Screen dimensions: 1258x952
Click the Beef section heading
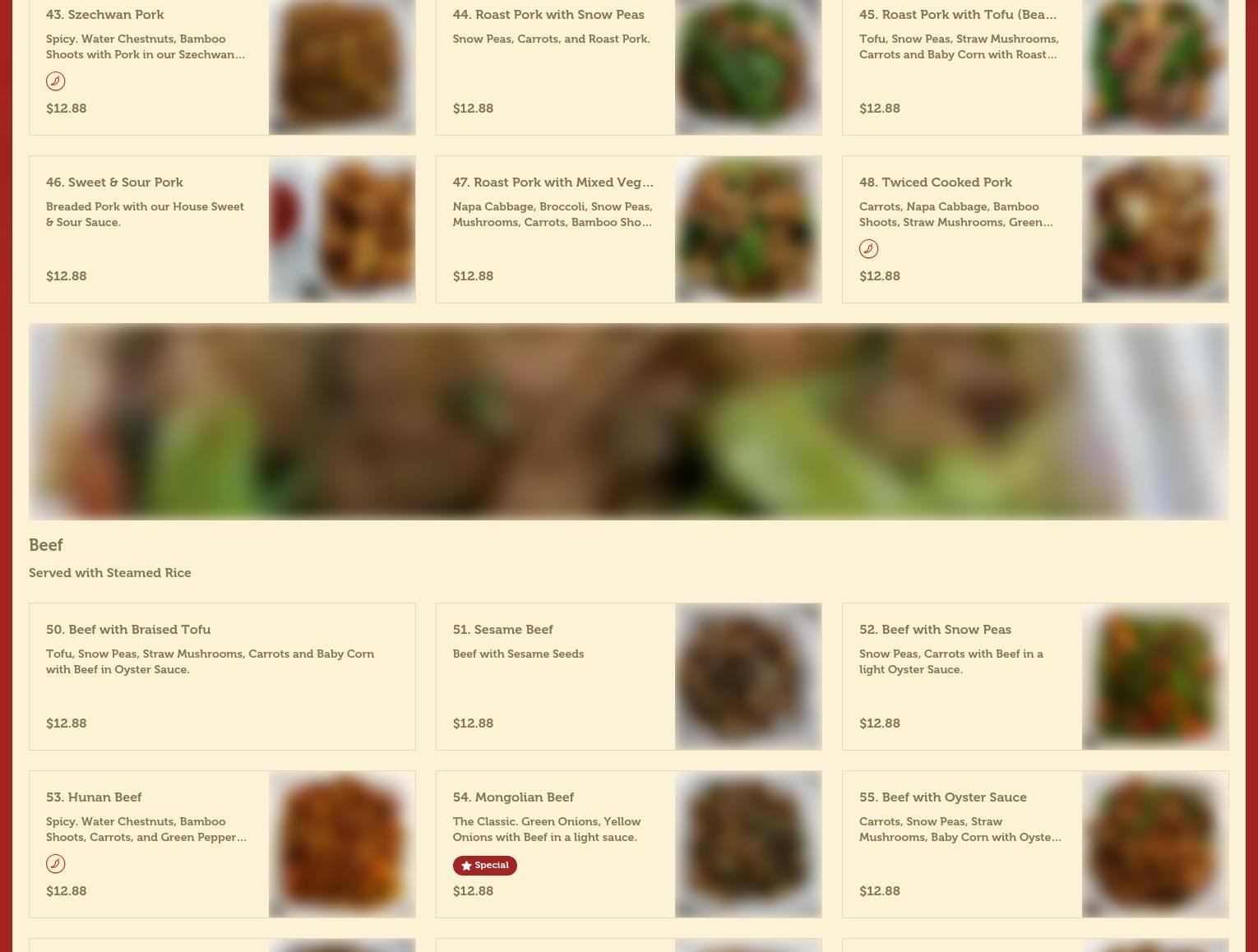[x=46, y=545]
